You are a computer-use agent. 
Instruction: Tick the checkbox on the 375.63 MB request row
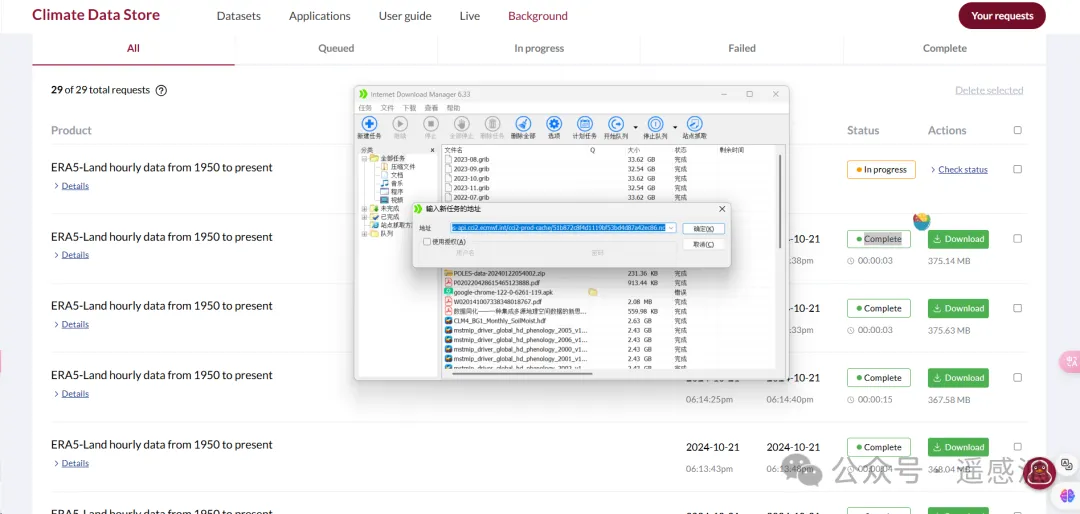(x=1017, y=308)
